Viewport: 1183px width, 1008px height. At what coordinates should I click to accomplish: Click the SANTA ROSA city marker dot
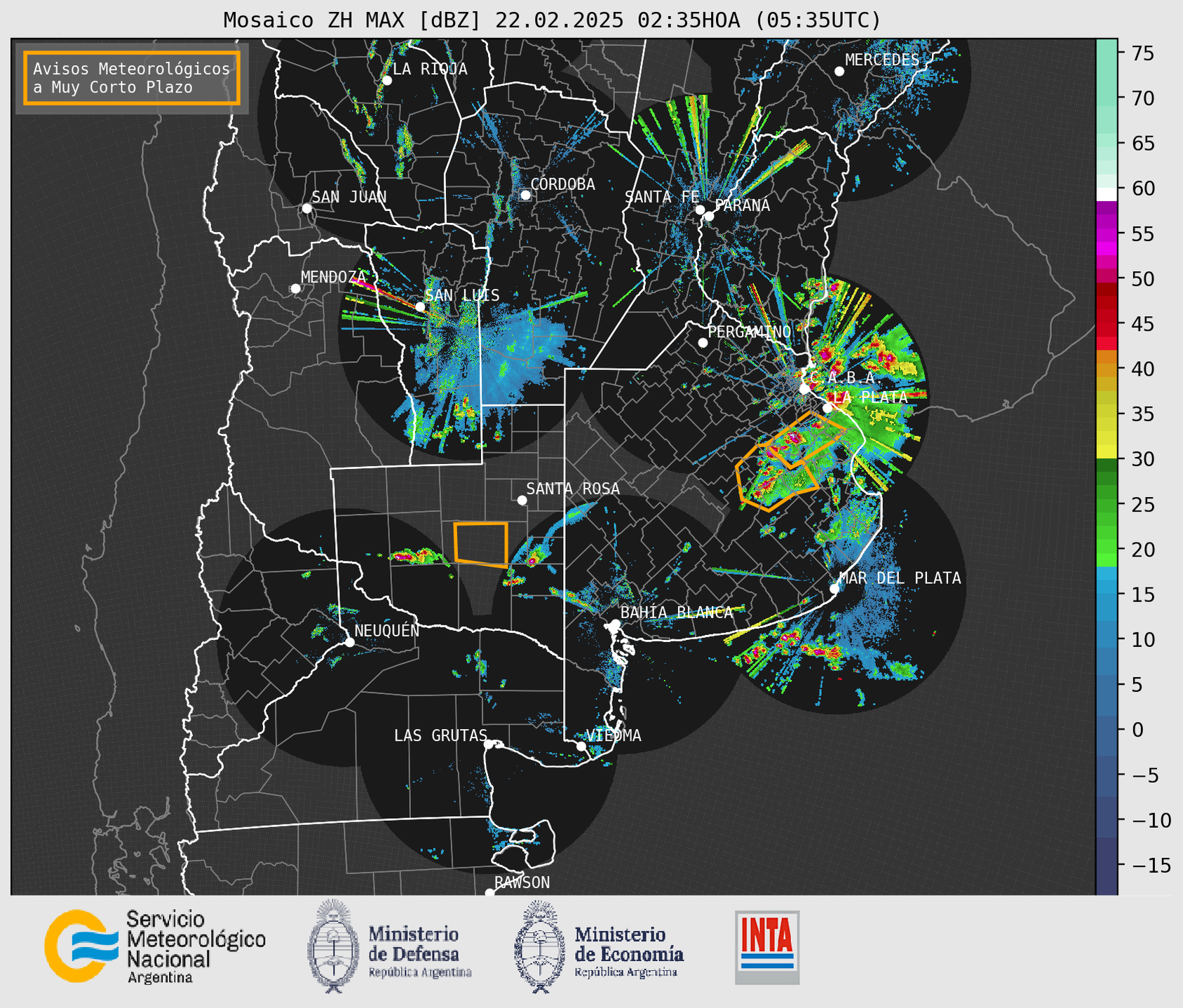(x=522, y=500)
